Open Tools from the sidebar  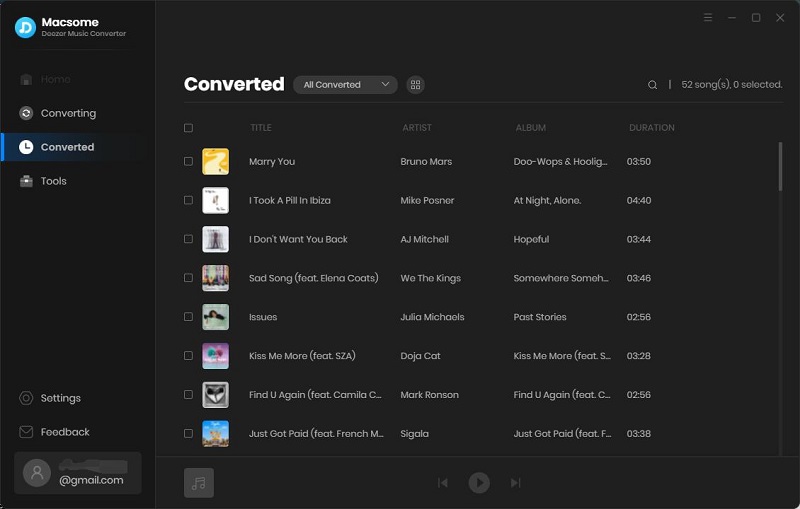53,181
